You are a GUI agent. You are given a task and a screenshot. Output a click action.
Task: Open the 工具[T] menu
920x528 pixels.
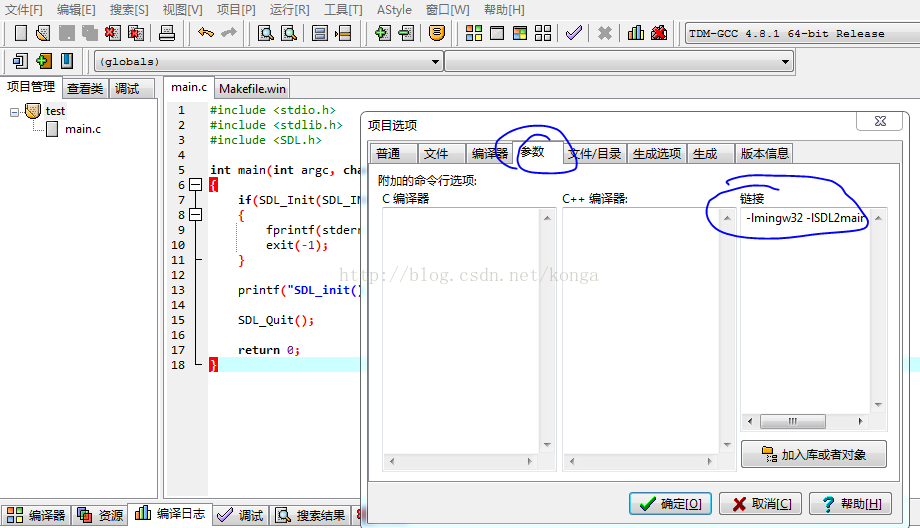(343, 10)
